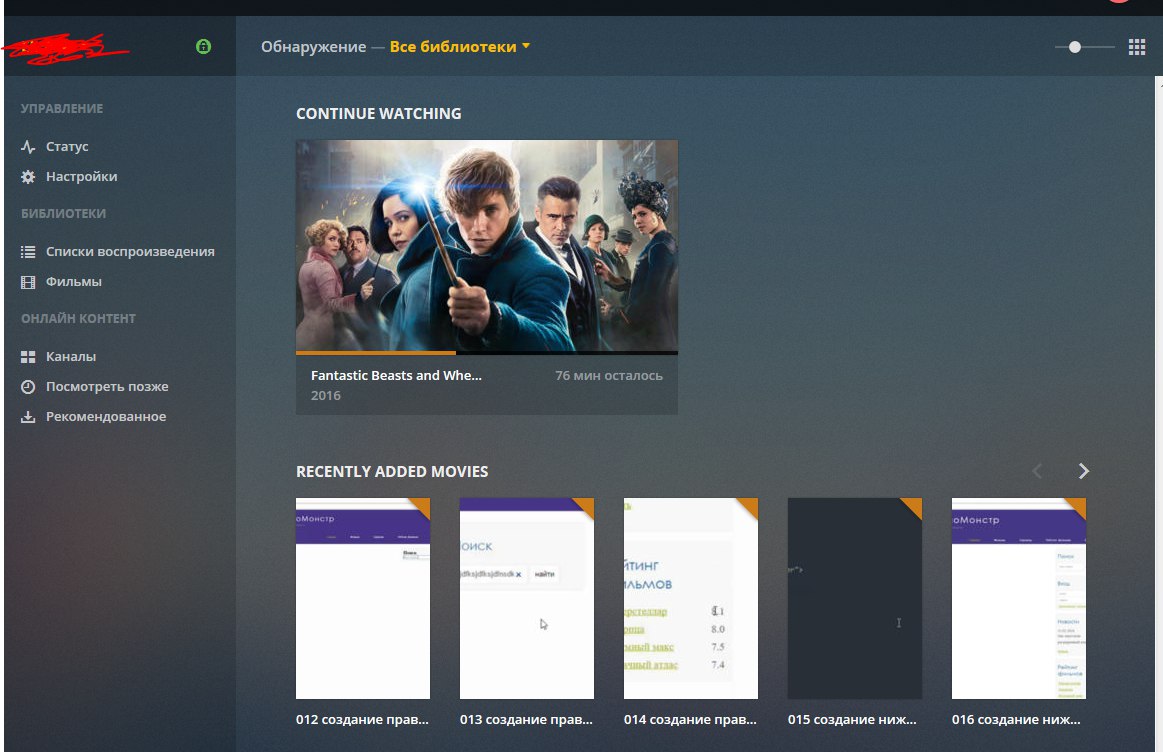Go to previous Recently Added Movies page
The image size is (1163, 752).
click(x=1038, y=471)
